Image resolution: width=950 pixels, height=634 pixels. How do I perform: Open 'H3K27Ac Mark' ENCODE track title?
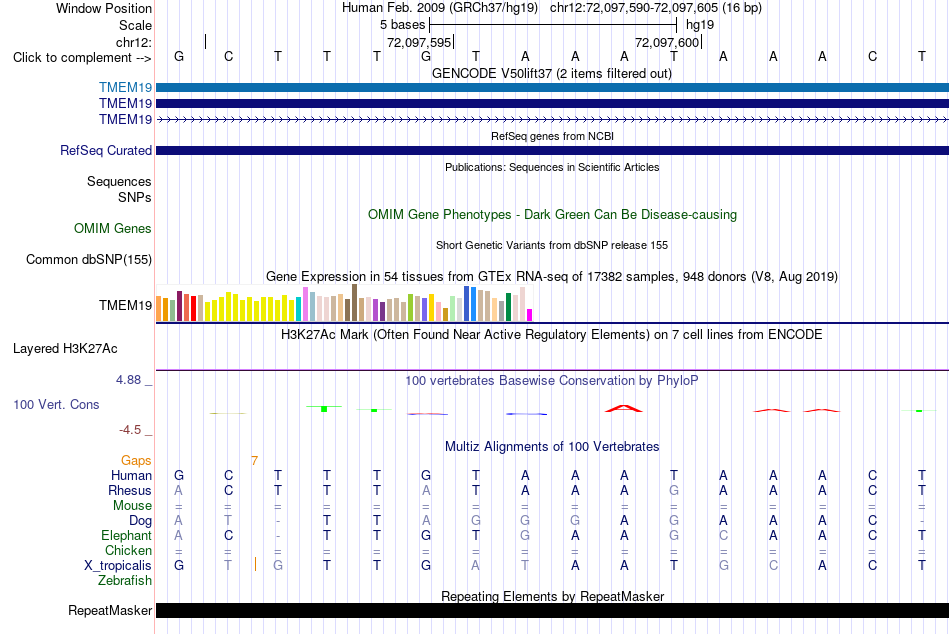[552, 335]
